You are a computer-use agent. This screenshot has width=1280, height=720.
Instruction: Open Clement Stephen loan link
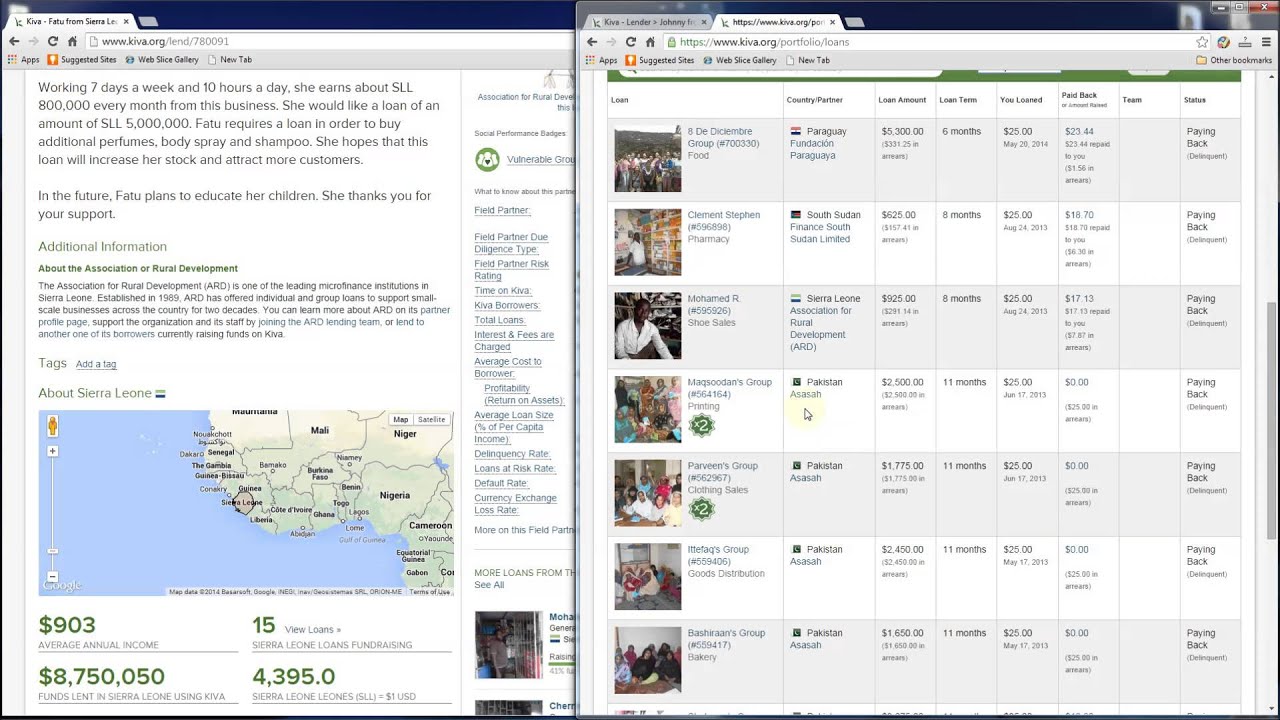[723, 221]
